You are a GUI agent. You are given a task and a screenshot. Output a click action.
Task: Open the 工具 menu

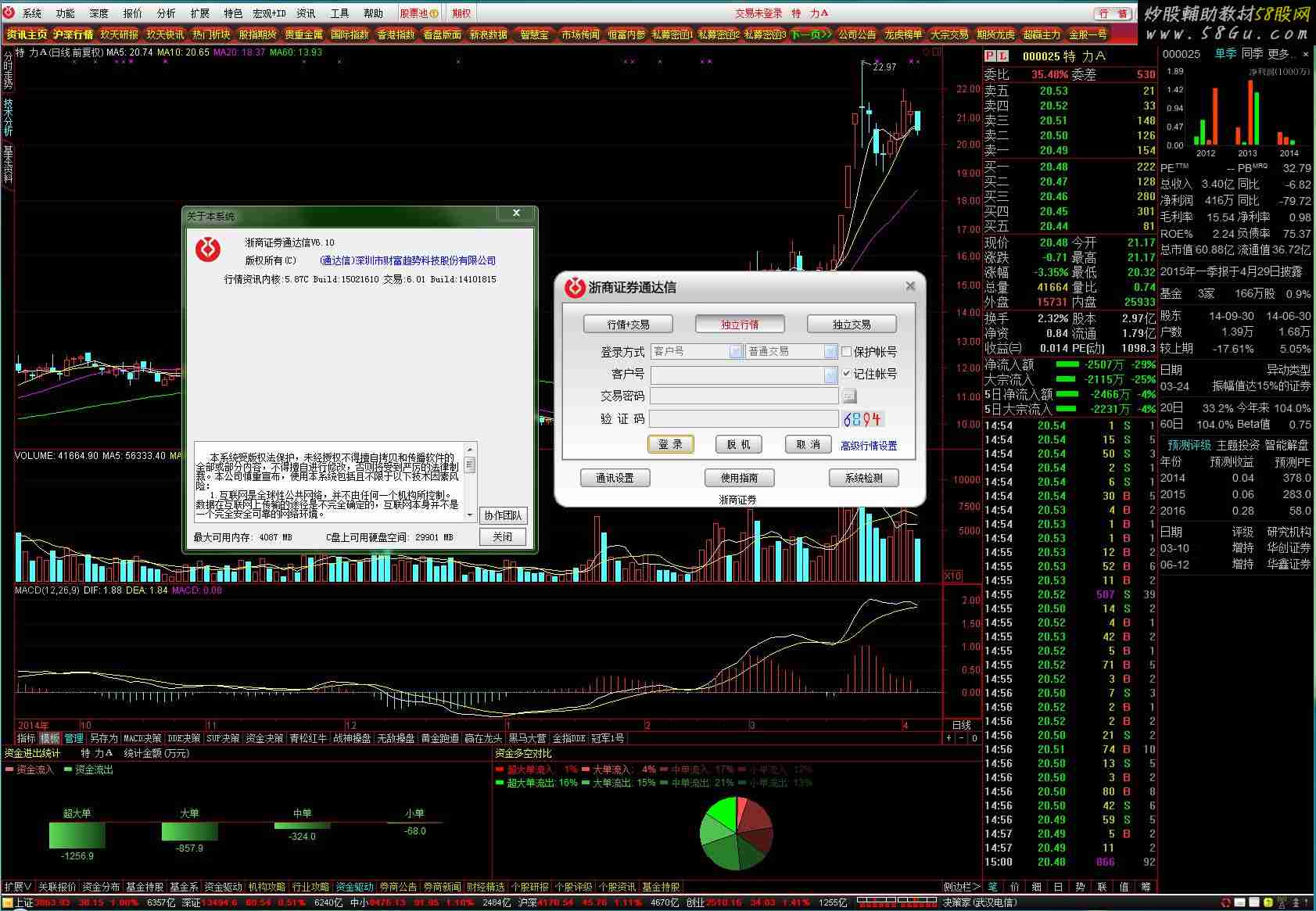(x=340, y=13)
